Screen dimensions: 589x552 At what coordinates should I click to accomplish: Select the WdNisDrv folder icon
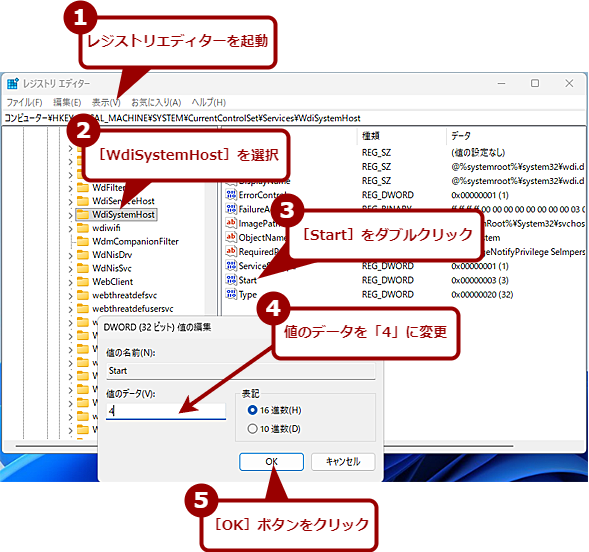click(83, 255)
